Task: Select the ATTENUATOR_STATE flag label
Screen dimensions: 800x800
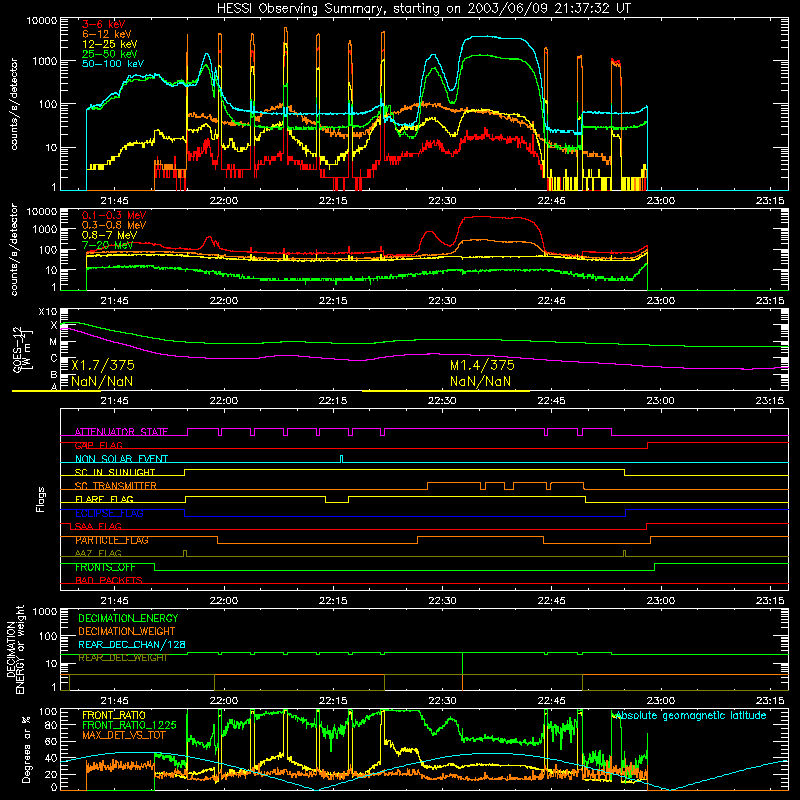Action: click(x=121, y=432)
